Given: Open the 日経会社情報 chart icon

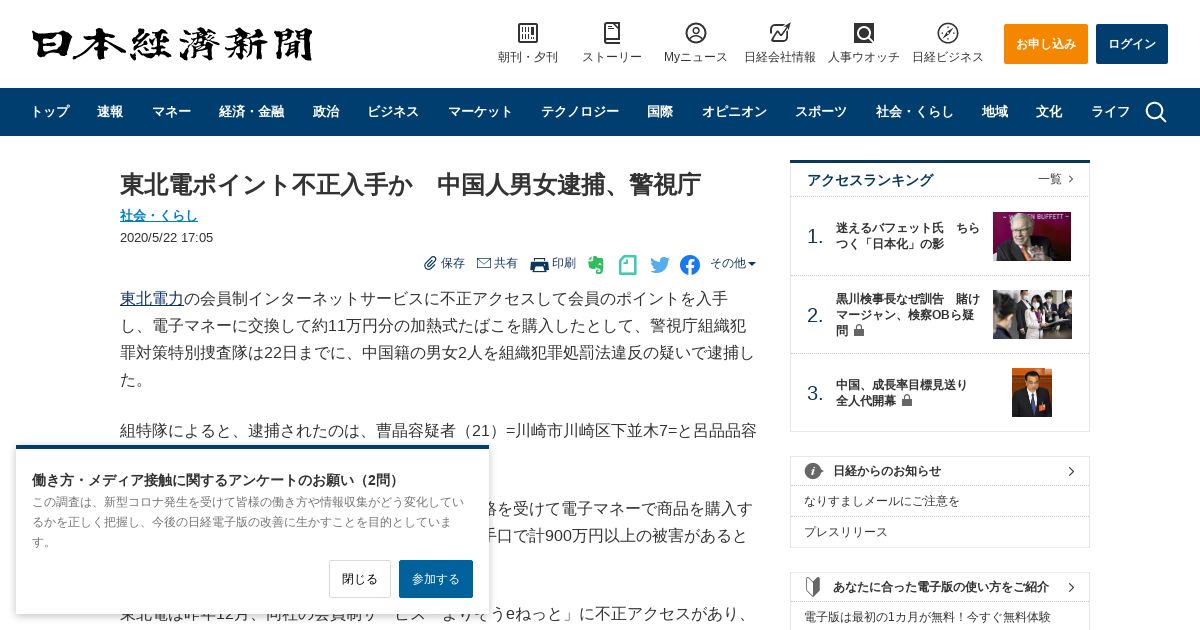Looking at the screenshot, I should click(x=780, y=33).
